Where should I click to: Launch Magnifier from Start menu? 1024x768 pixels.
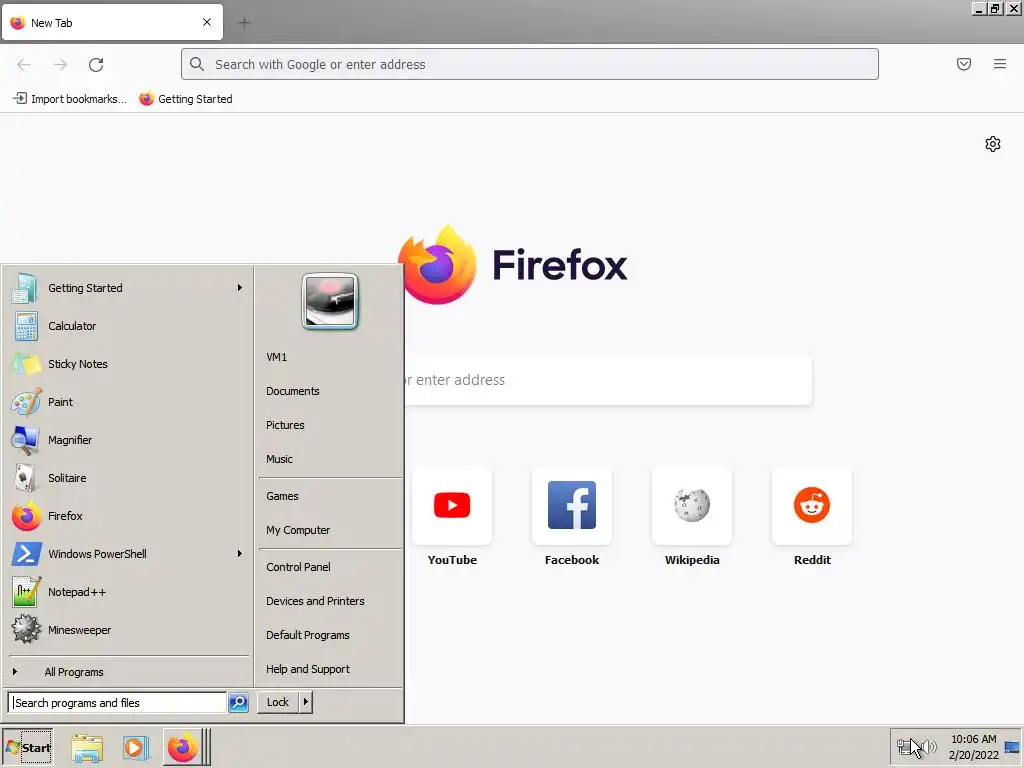[x=128, y=440]
